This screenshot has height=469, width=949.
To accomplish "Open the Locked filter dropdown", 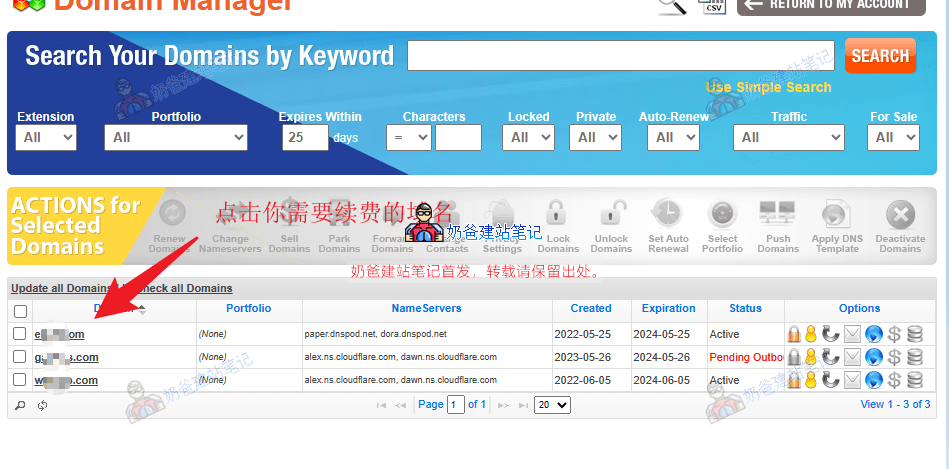I will click(528, 137).
